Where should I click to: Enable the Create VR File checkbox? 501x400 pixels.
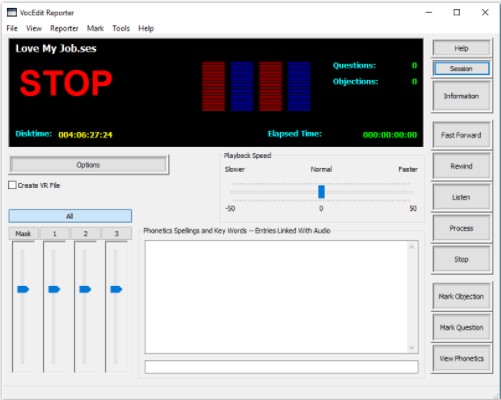coord(12,185)
